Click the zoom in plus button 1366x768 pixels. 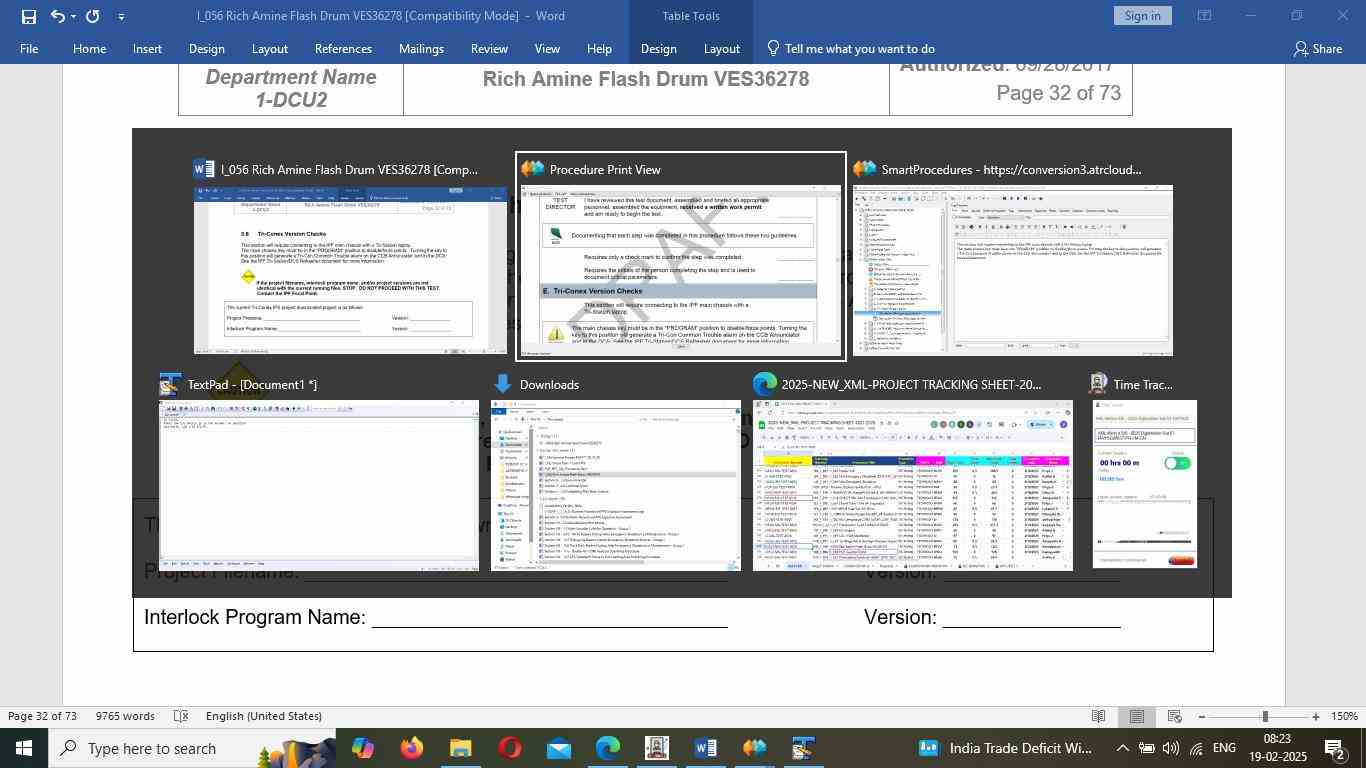[1316, 716]
